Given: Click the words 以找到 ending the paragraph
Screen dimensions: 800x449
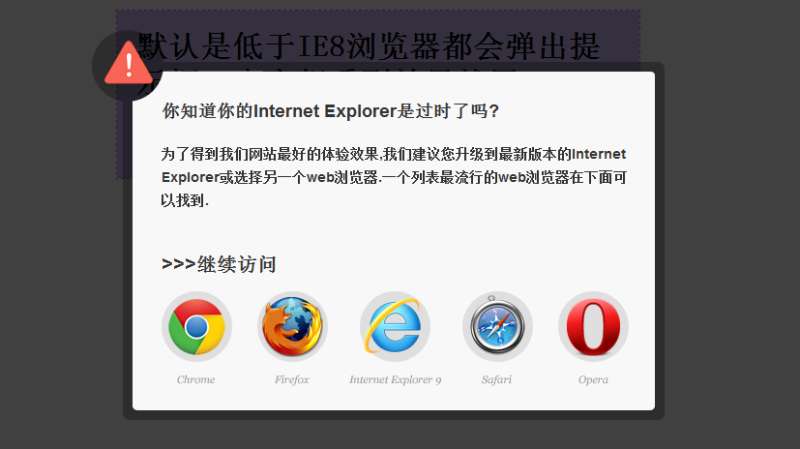Looking at the screenshot, I should coord(183,201).
